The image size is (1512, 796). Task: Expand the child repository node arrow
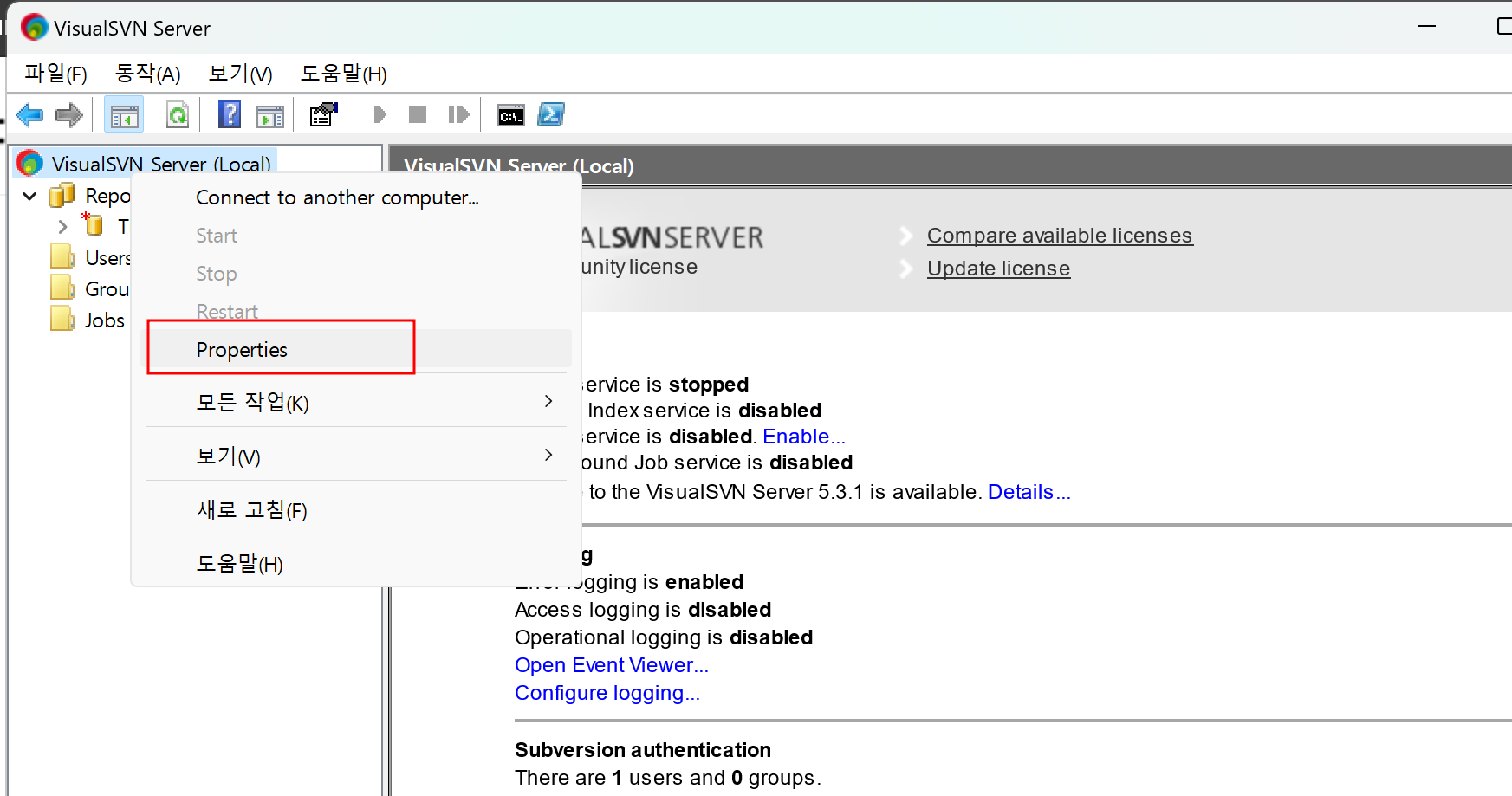coord(62,227)
